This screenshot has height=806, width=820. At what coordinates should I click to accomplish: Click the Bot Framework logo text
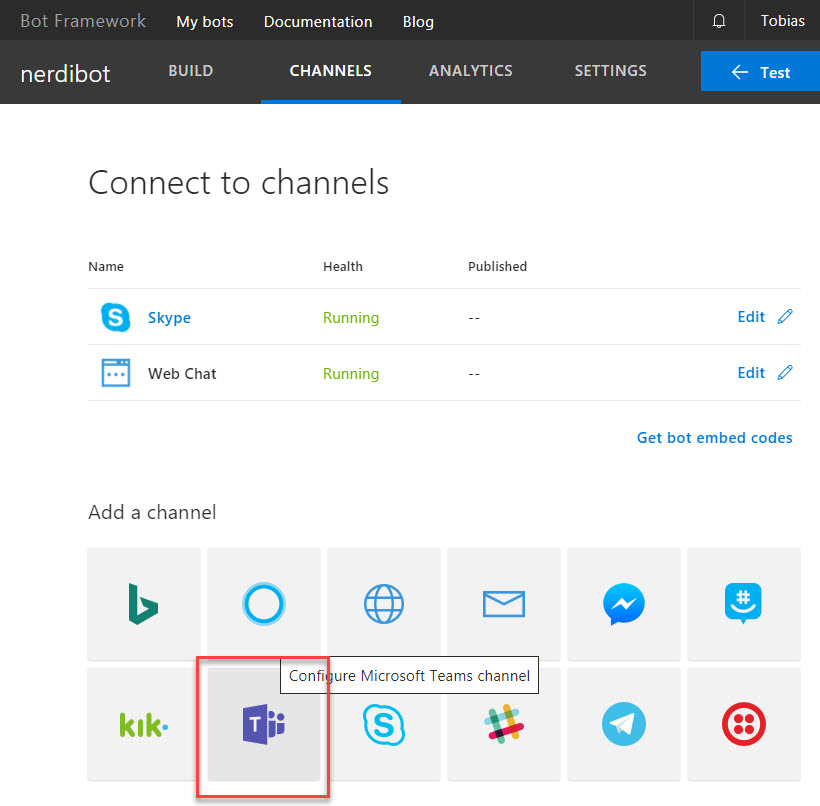tap(83, 20)
